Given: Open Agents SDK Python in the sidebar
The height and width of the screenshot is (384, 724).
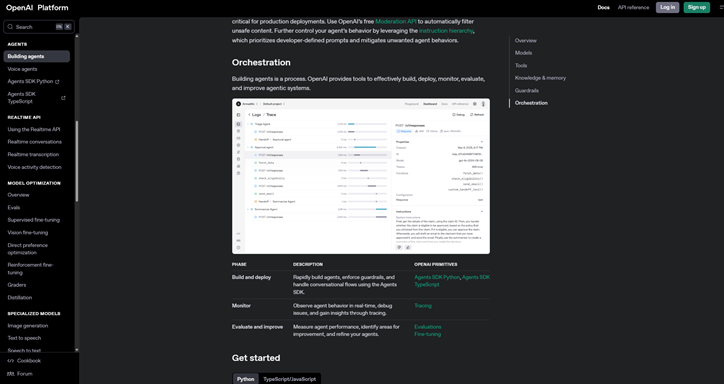Looking at the screenshot, I should tap(30, 82).
